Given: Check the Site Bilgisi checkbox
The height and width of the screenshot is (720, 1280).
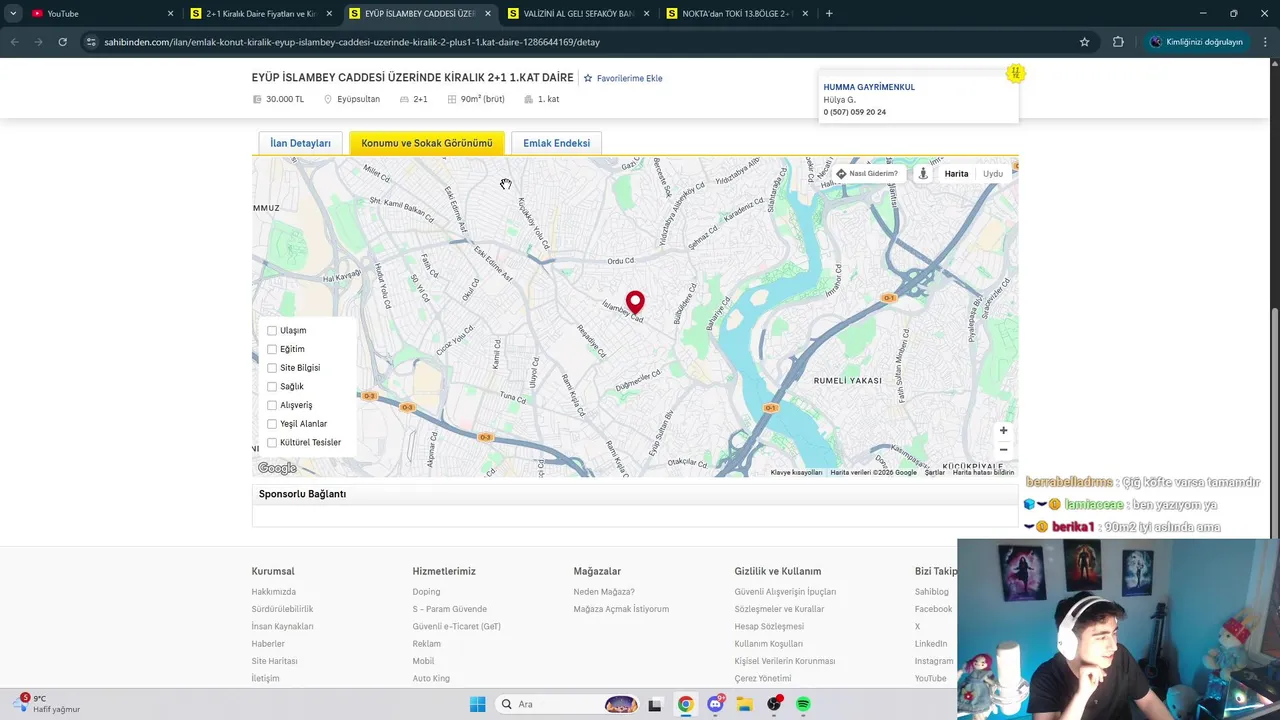Looking at the screenshot, I should pos(272,368).
